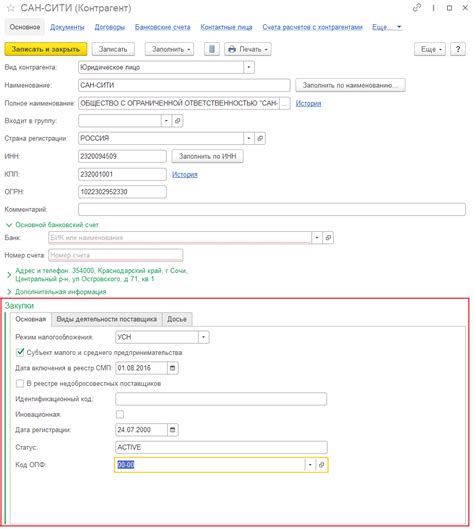Go to the Банковские счета section
The width and height of the screenshot is (474, 529).
pyautogui.click(x=163, y=27)
